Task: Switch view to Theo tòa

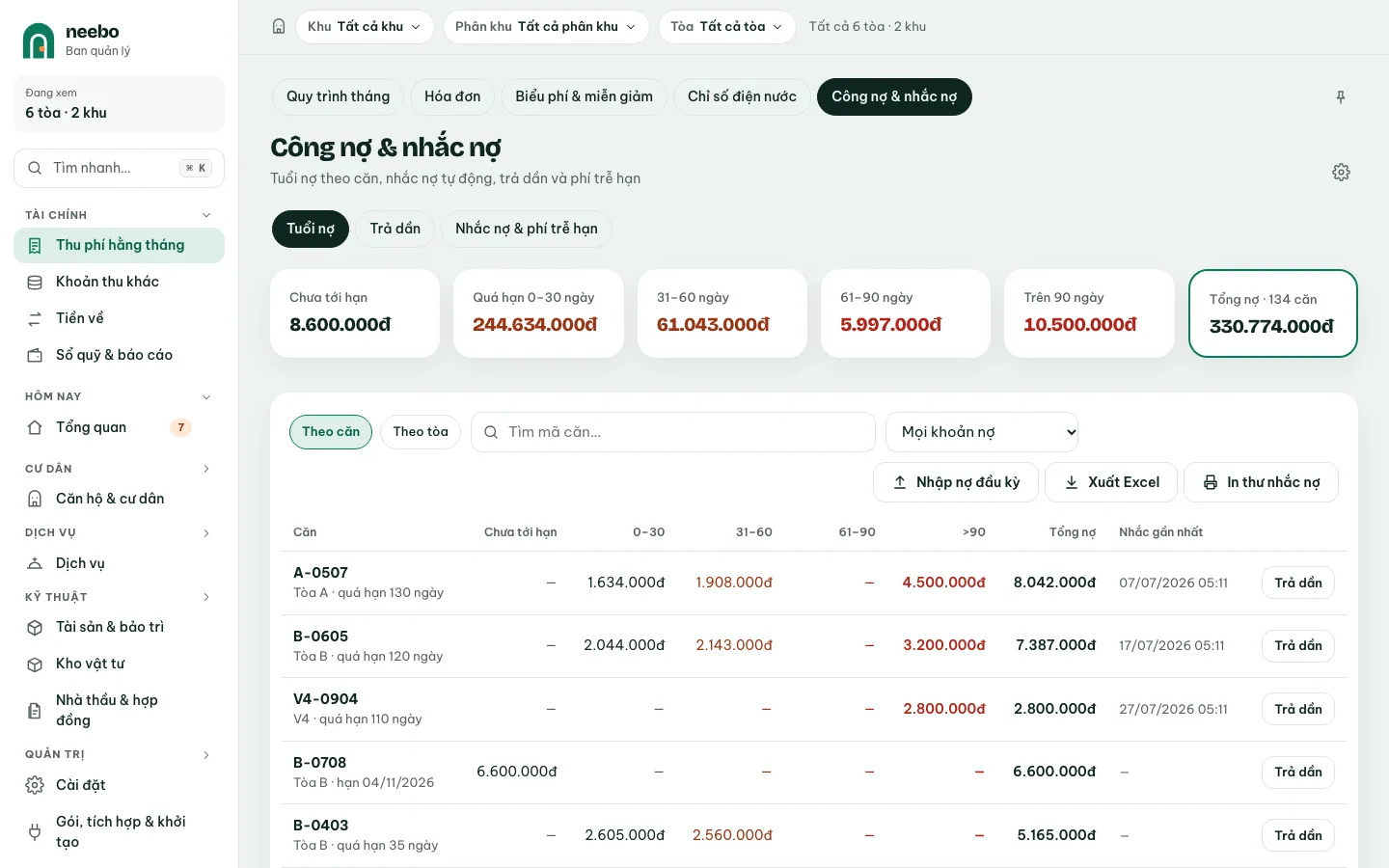Action: point(421,432)
